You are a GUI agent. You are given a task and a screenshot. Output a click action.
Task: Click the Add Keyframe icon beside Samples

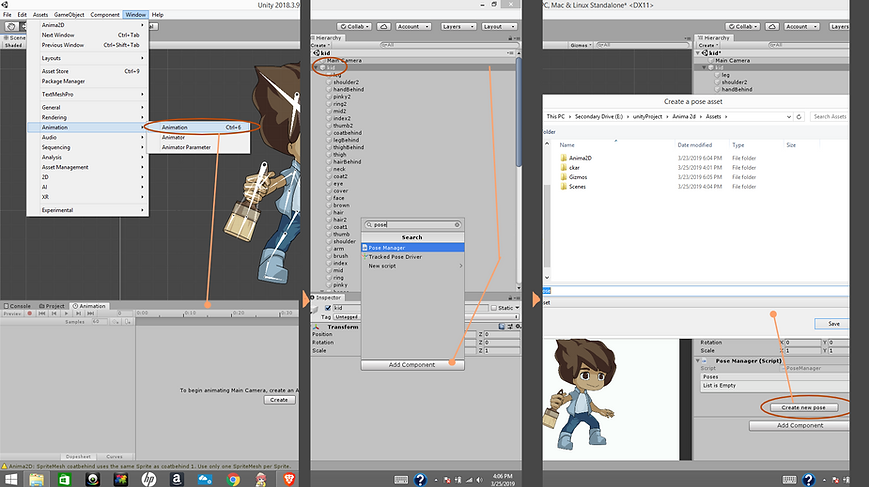[x=116, y=321]
